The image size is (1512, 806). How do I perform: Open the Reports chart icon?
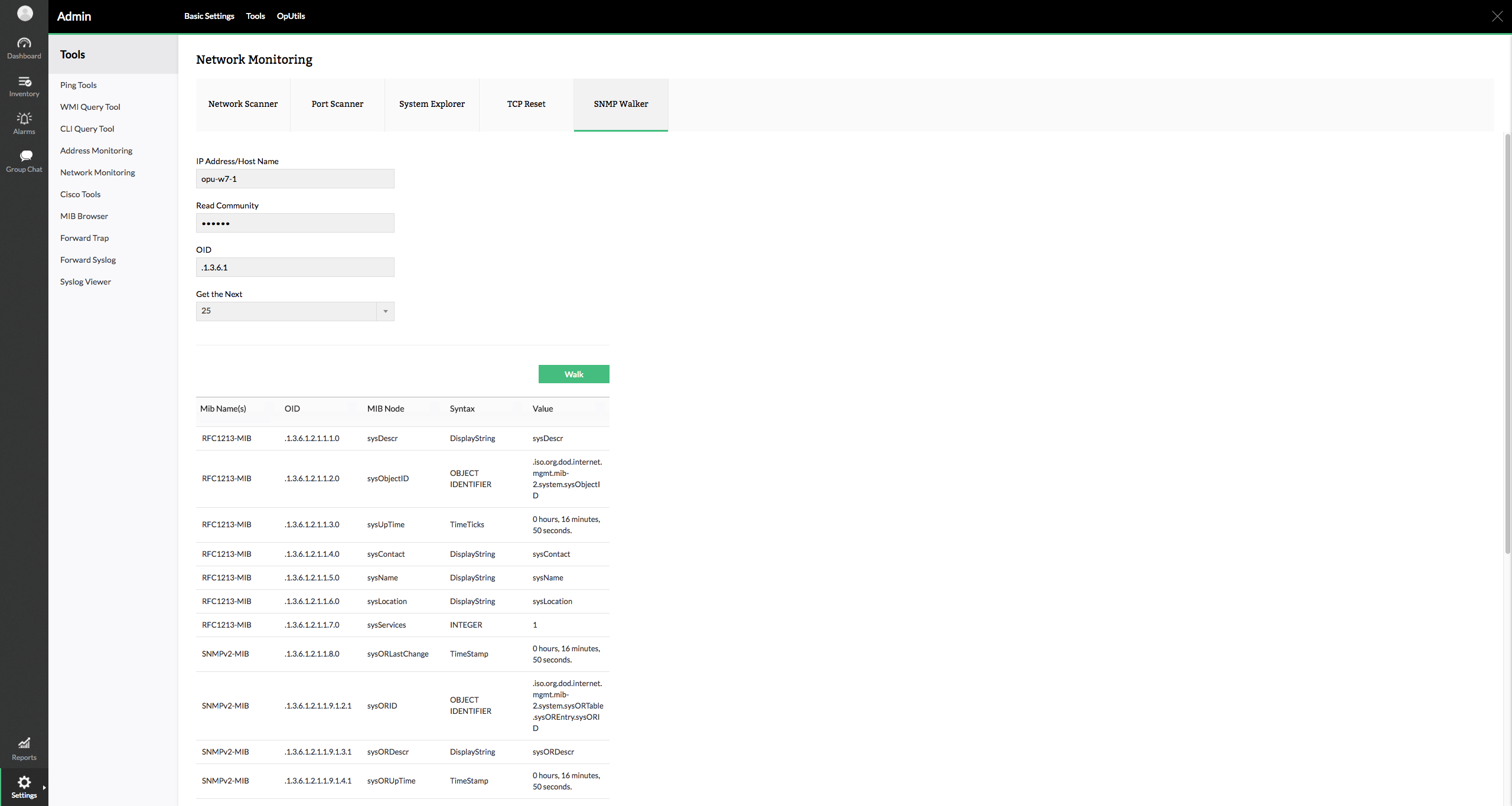pos(24,743)
